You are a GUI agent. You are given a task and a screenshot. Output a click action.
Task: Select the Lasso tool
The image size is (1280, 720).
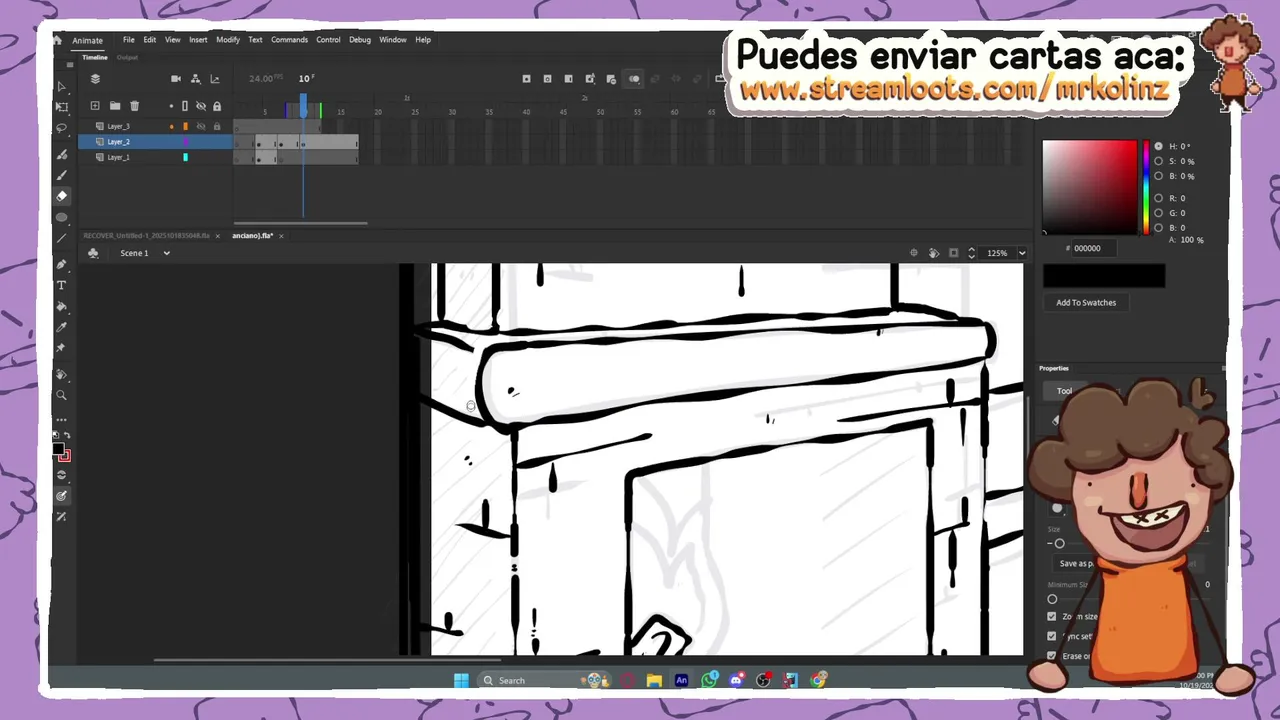point(61,128)
